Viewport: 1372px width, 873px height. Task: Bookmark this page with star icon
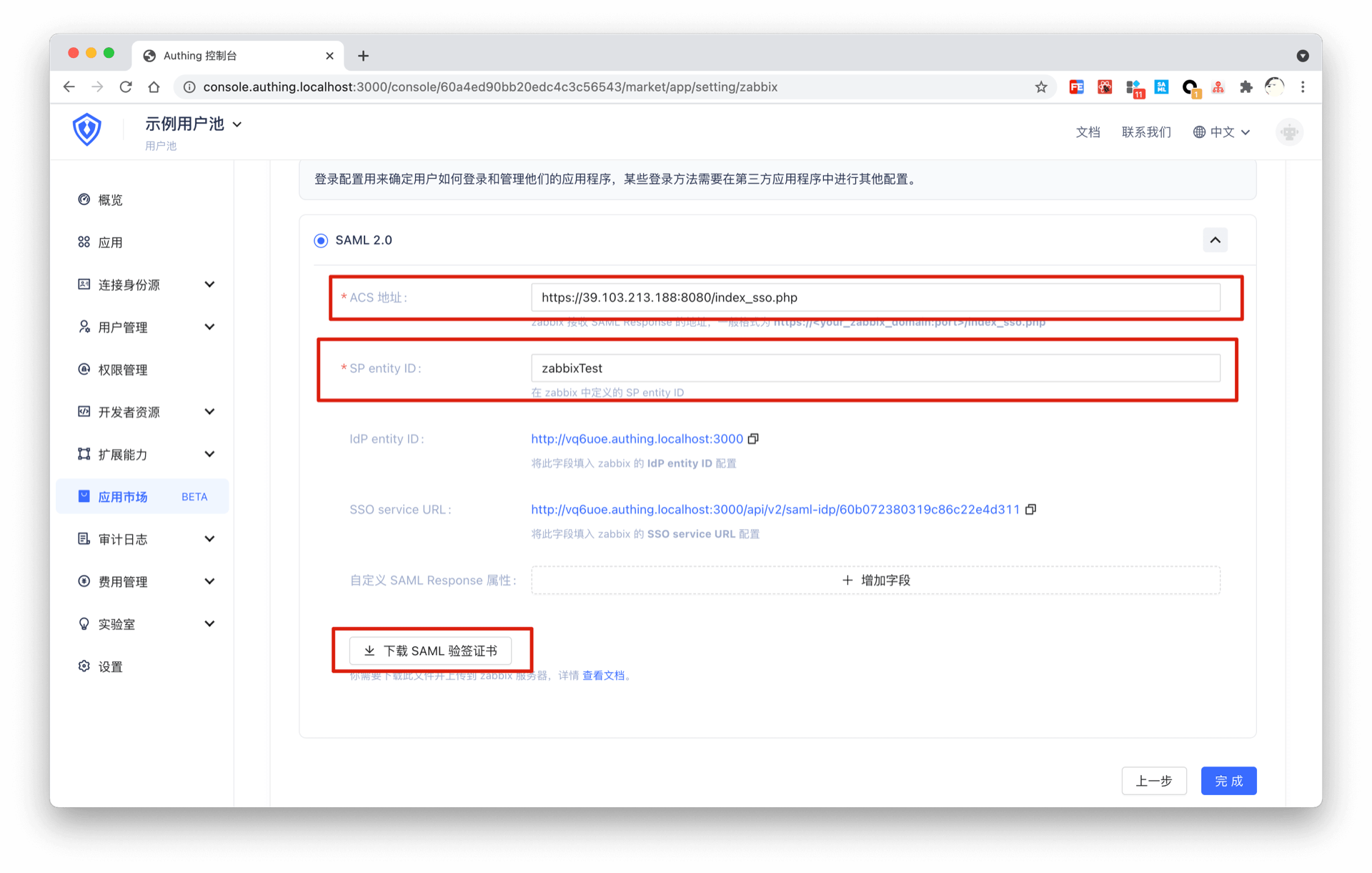pos(1041,87)
